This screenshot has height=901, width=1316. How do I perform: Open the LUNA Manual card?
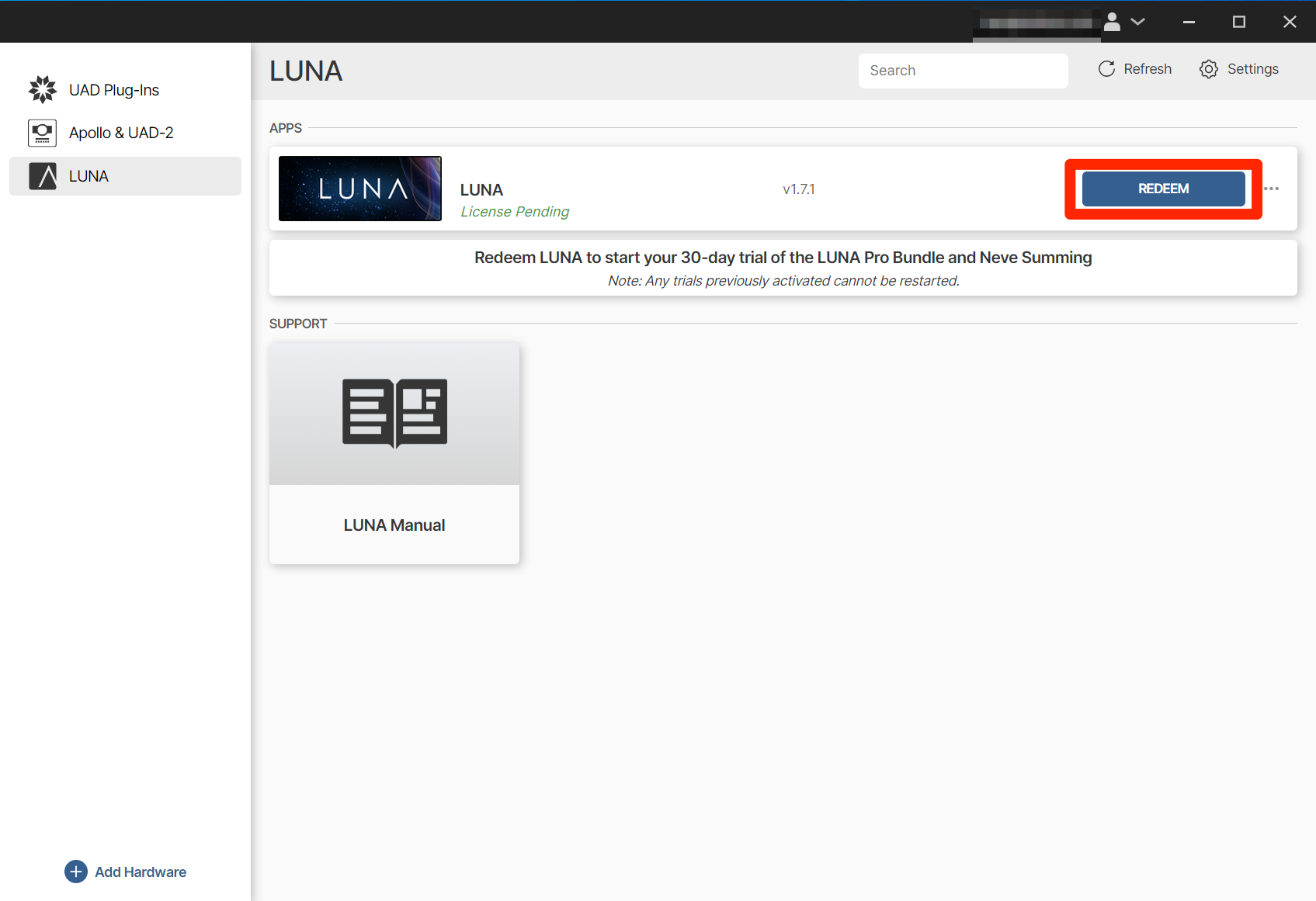[394, 453]
